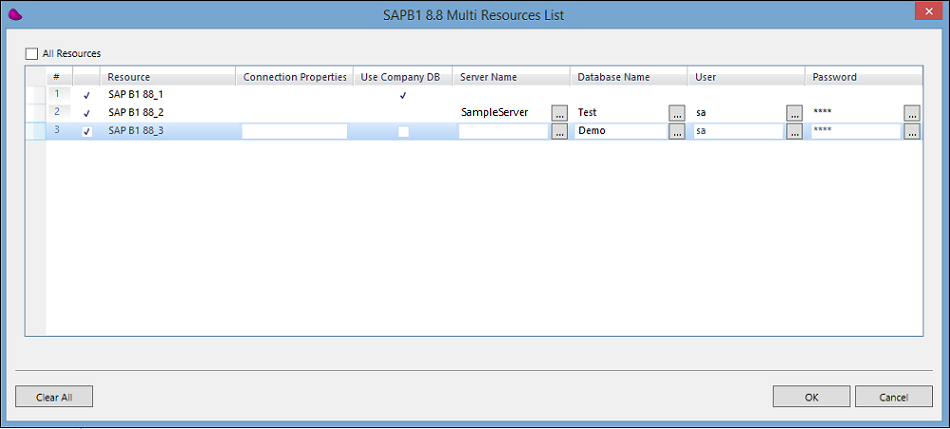This screenshot has width=950, height=429.
Task: Close the Multi Resources List dialog
Action: click(x=928, y=12)
